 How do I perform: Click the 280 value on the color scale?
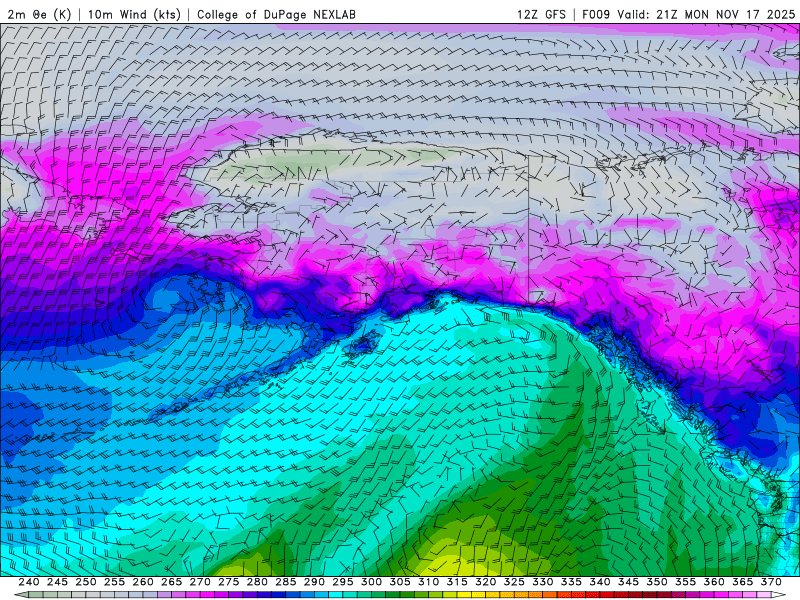coord(257,582)
